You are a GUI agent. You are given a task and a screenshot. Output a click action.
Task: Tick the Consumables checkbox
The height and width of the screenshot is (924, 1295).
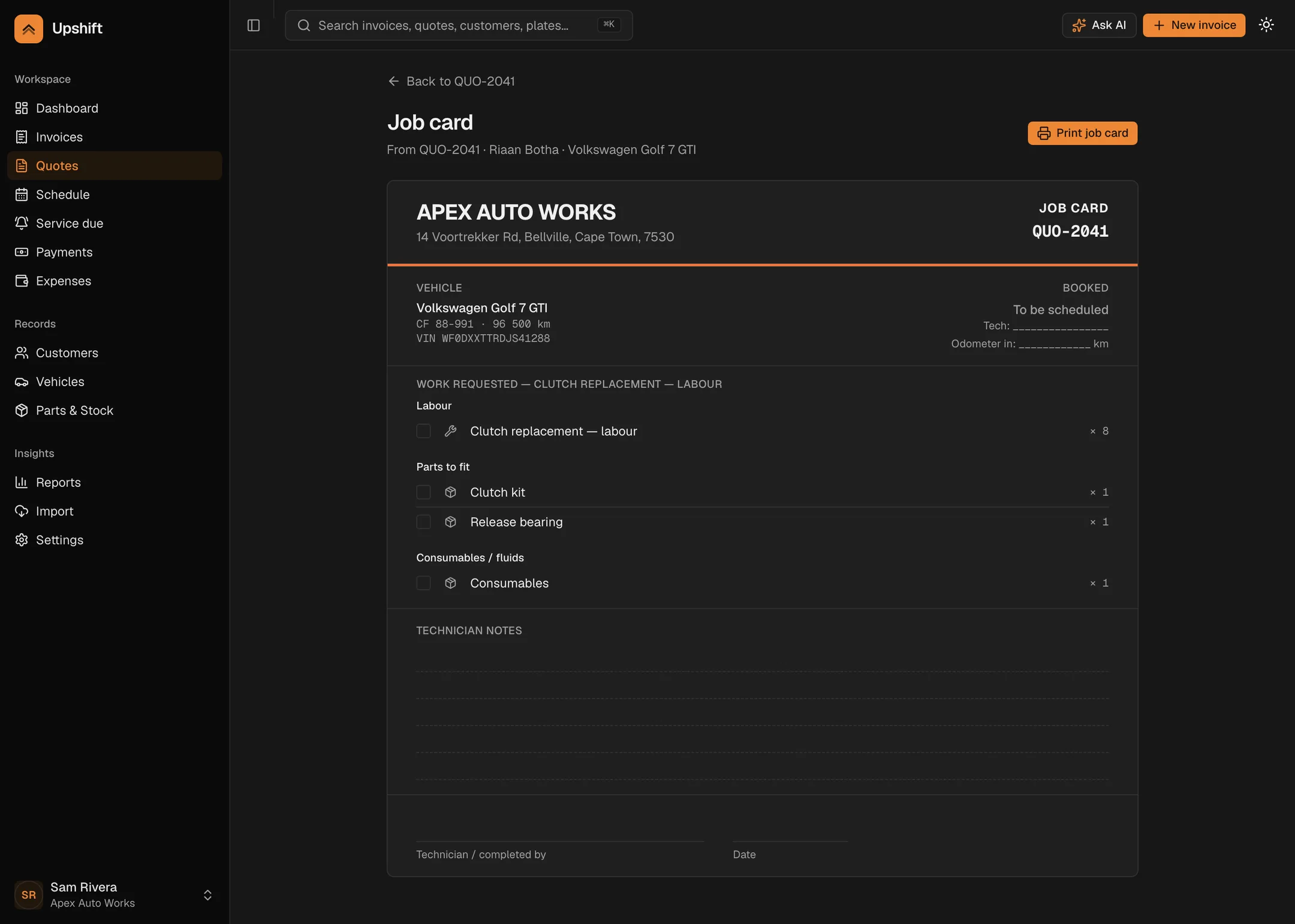click(423, 583)
